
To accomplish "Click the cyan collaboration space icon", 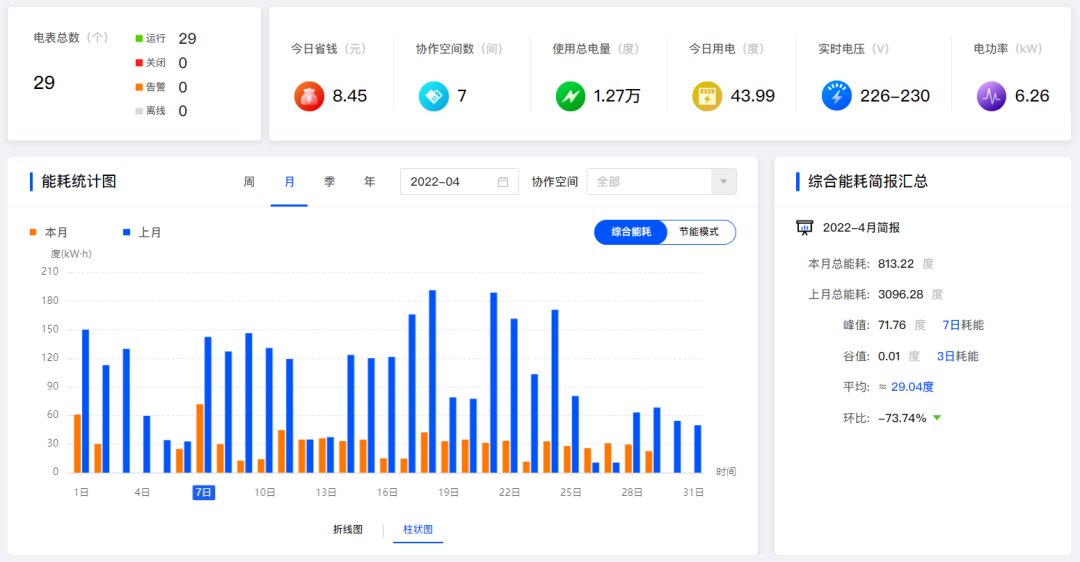I will [434, 96].
